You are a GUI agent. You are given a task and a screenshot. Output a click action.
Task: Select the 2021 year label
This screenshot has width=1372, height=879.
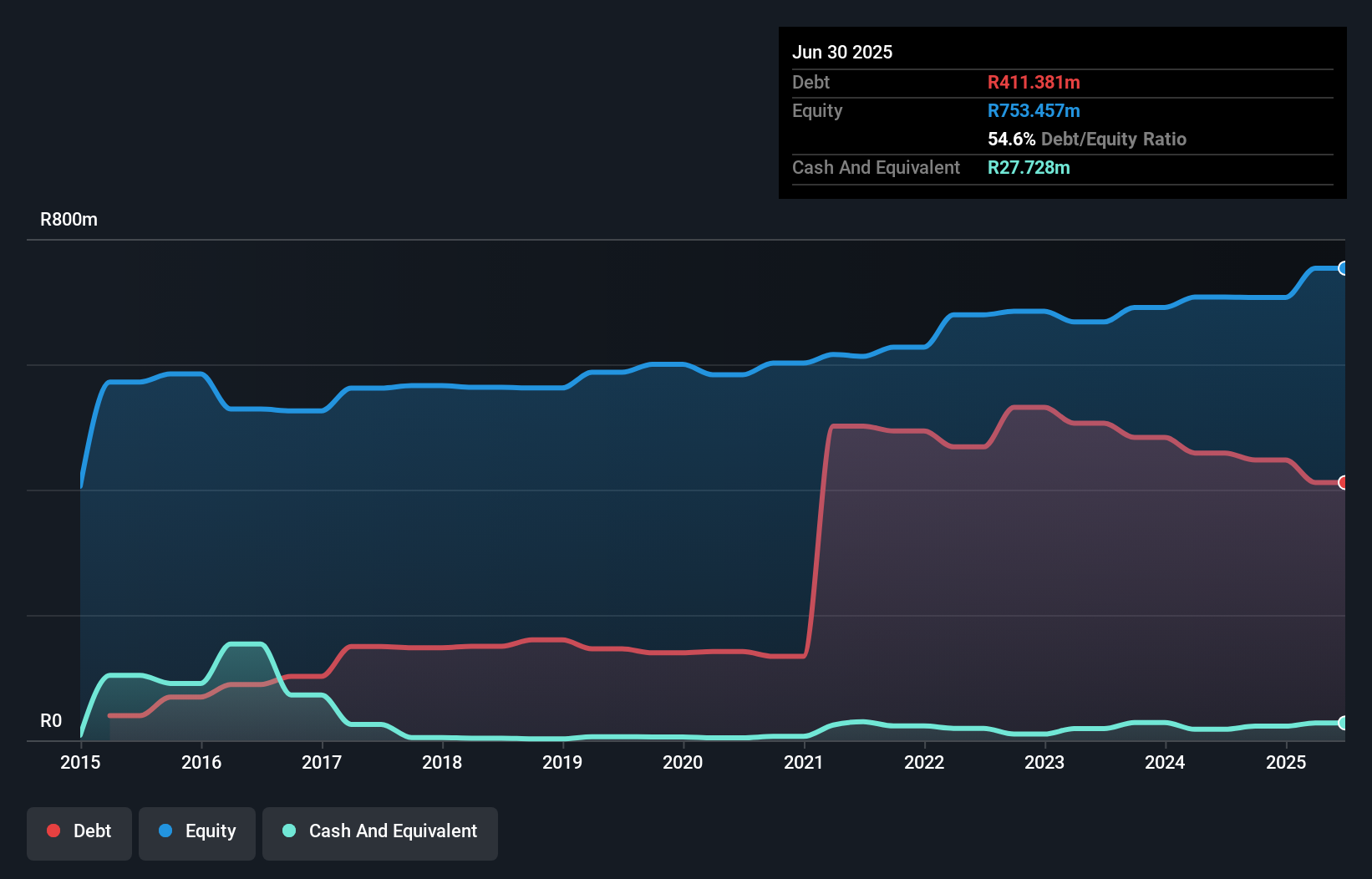[x=804, y=762]
